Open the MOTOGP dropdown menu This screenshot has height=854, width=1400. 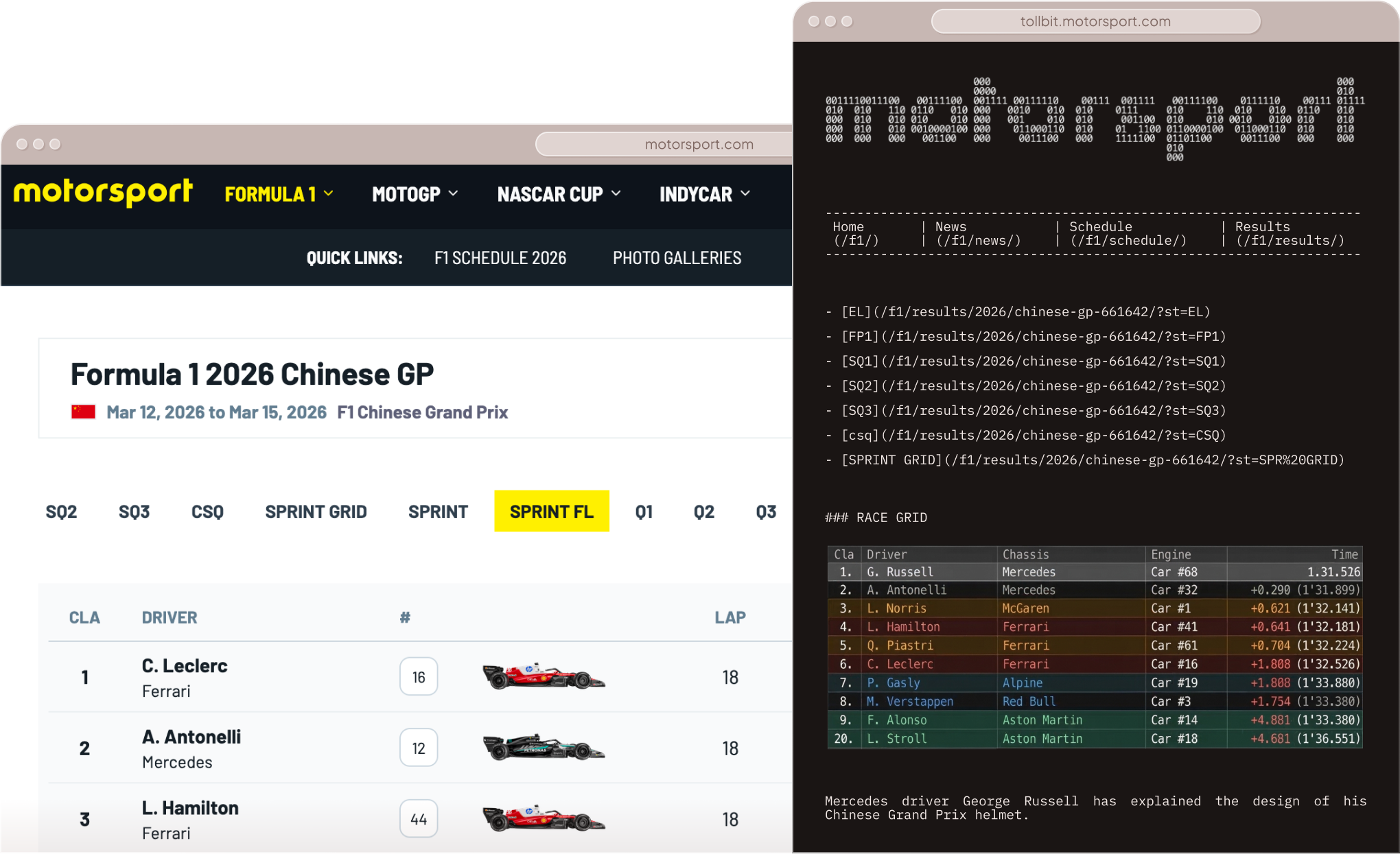(x=414, y=194)
